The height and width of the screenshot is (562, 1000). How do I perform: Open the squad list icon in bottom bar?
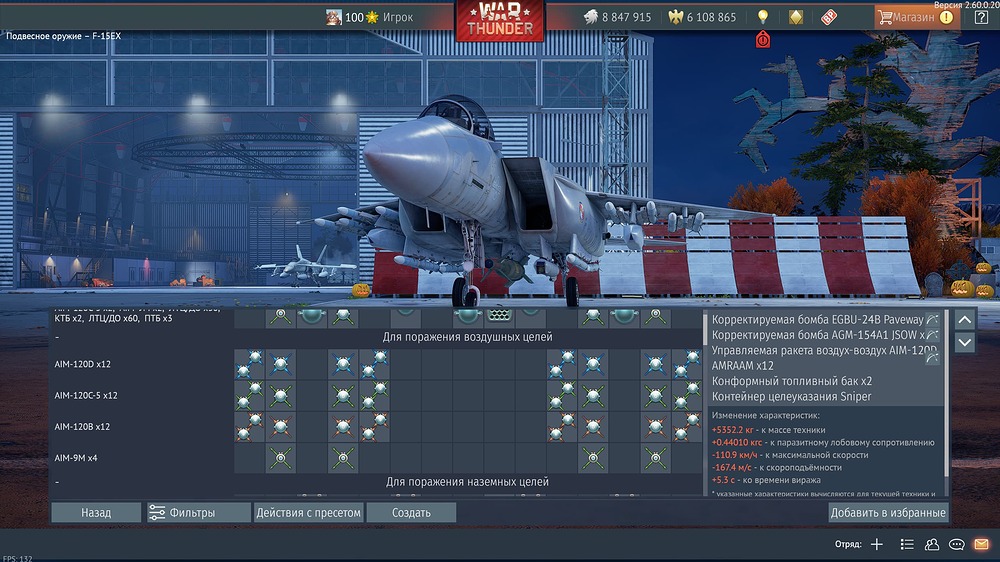[906, 544]
